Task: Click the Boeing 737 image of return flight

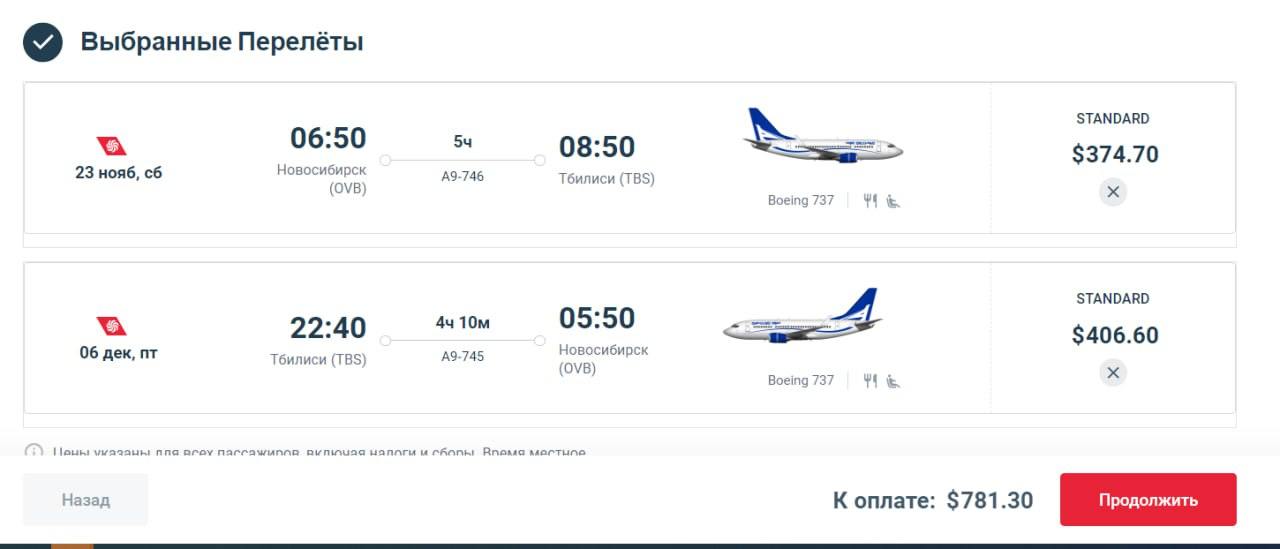Action: click(802, 317)
